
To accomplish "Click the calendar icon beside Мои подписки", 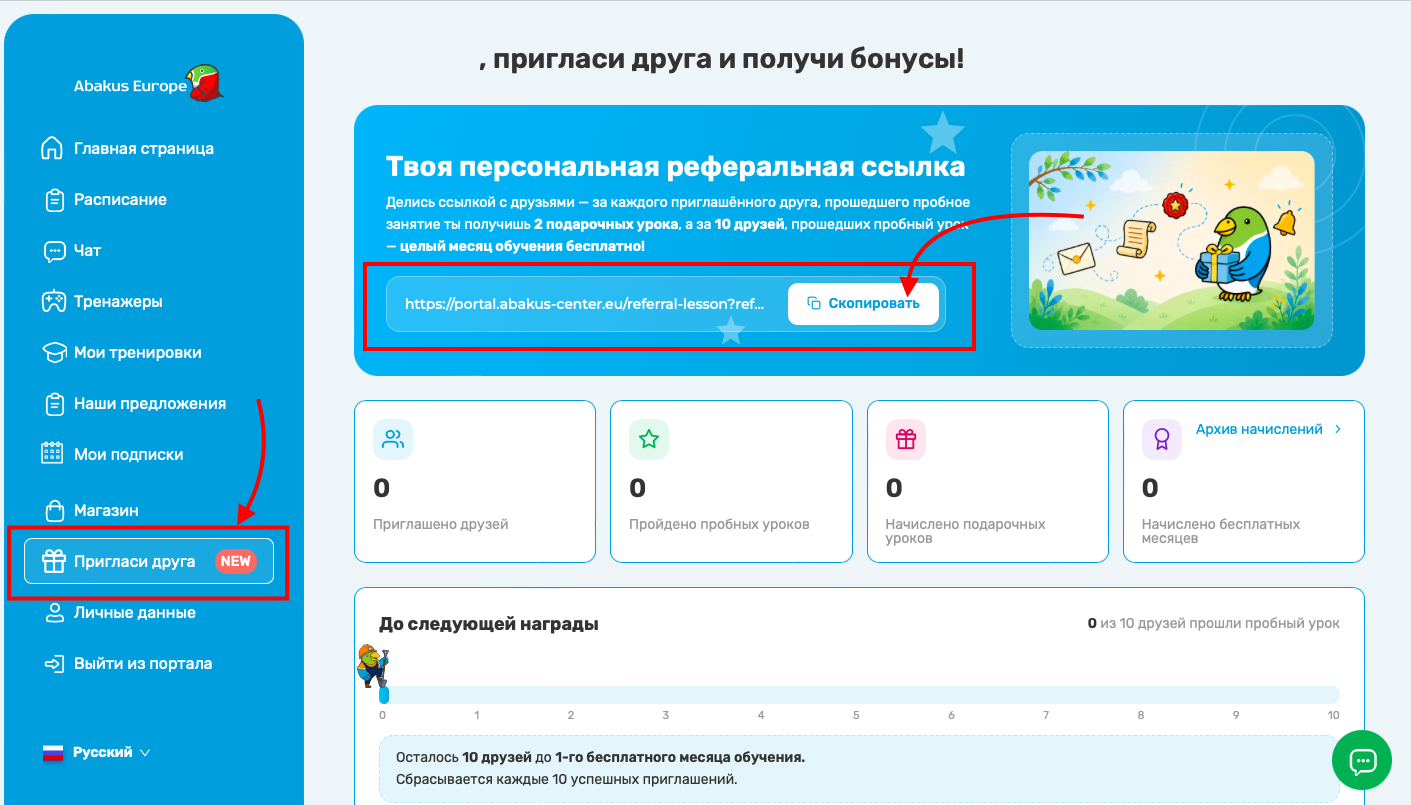I will tap(52, 453).
